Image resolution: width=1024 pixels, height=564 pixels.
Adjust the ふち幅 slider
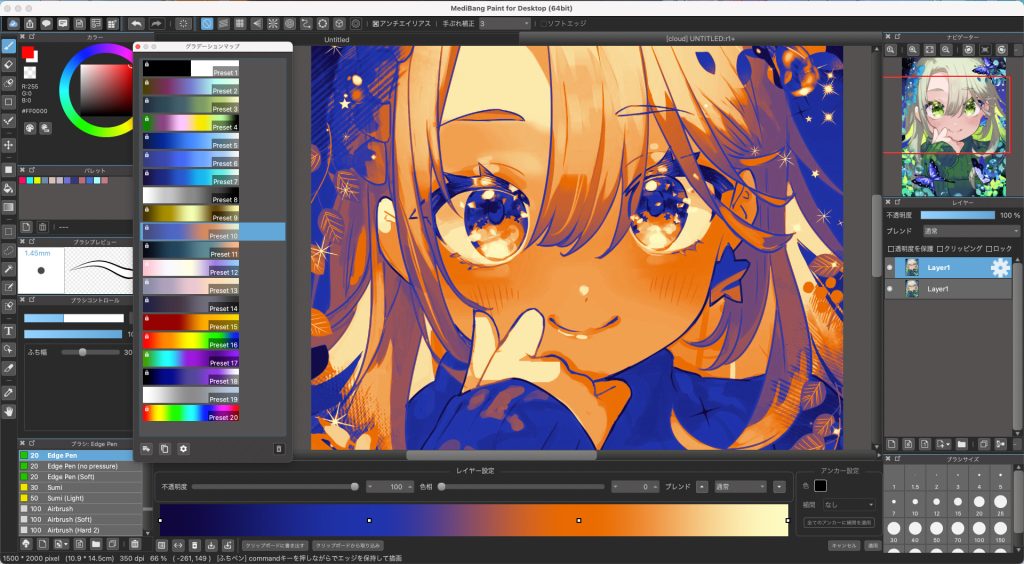(x=90, y=352)
